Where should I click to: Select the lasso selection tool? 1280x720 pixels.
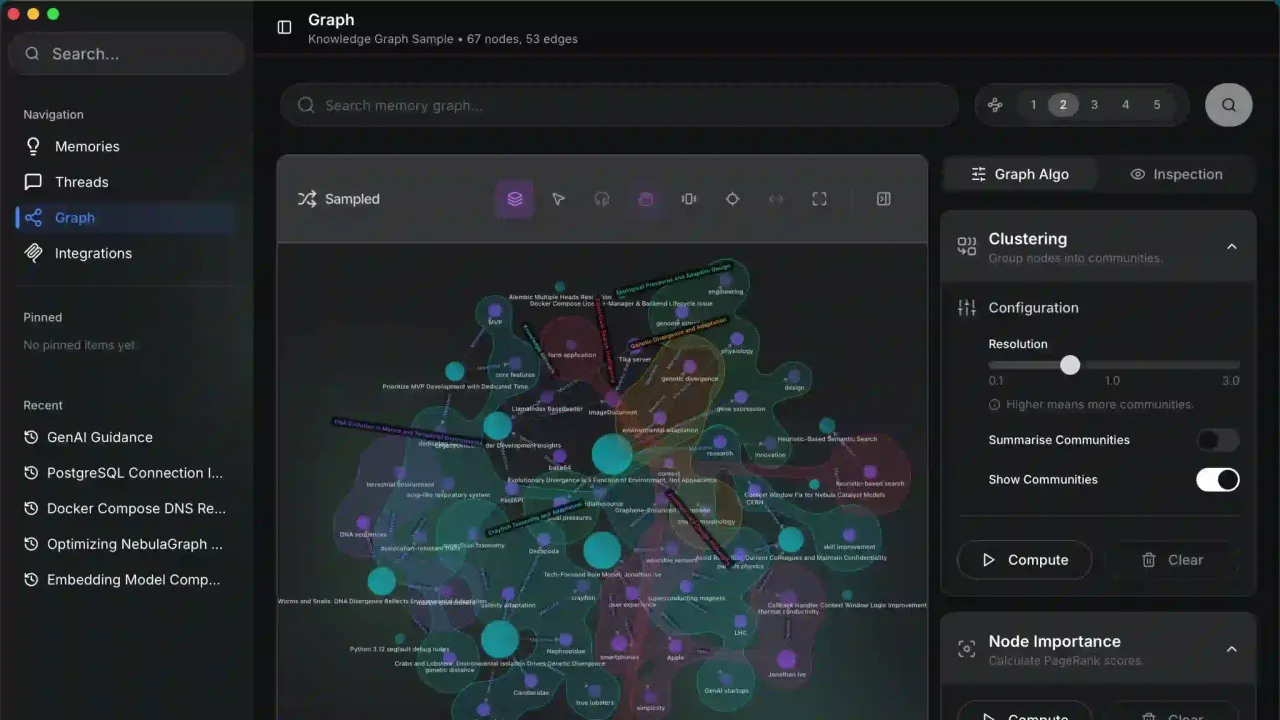(x=602, y=199)
